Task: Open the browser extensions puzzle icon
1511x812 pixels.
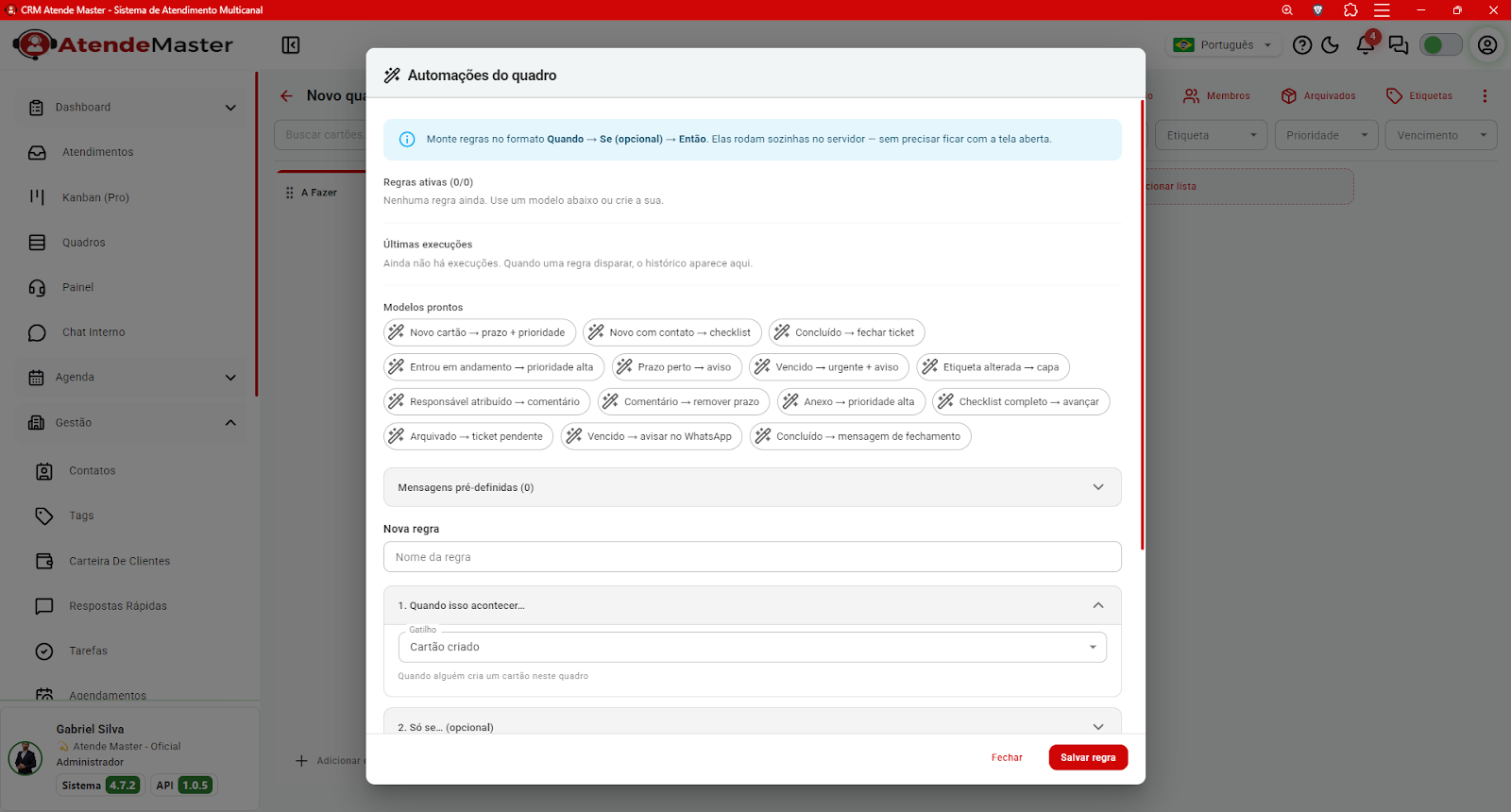Action: pyautogui.click(x=1350, y=10)
